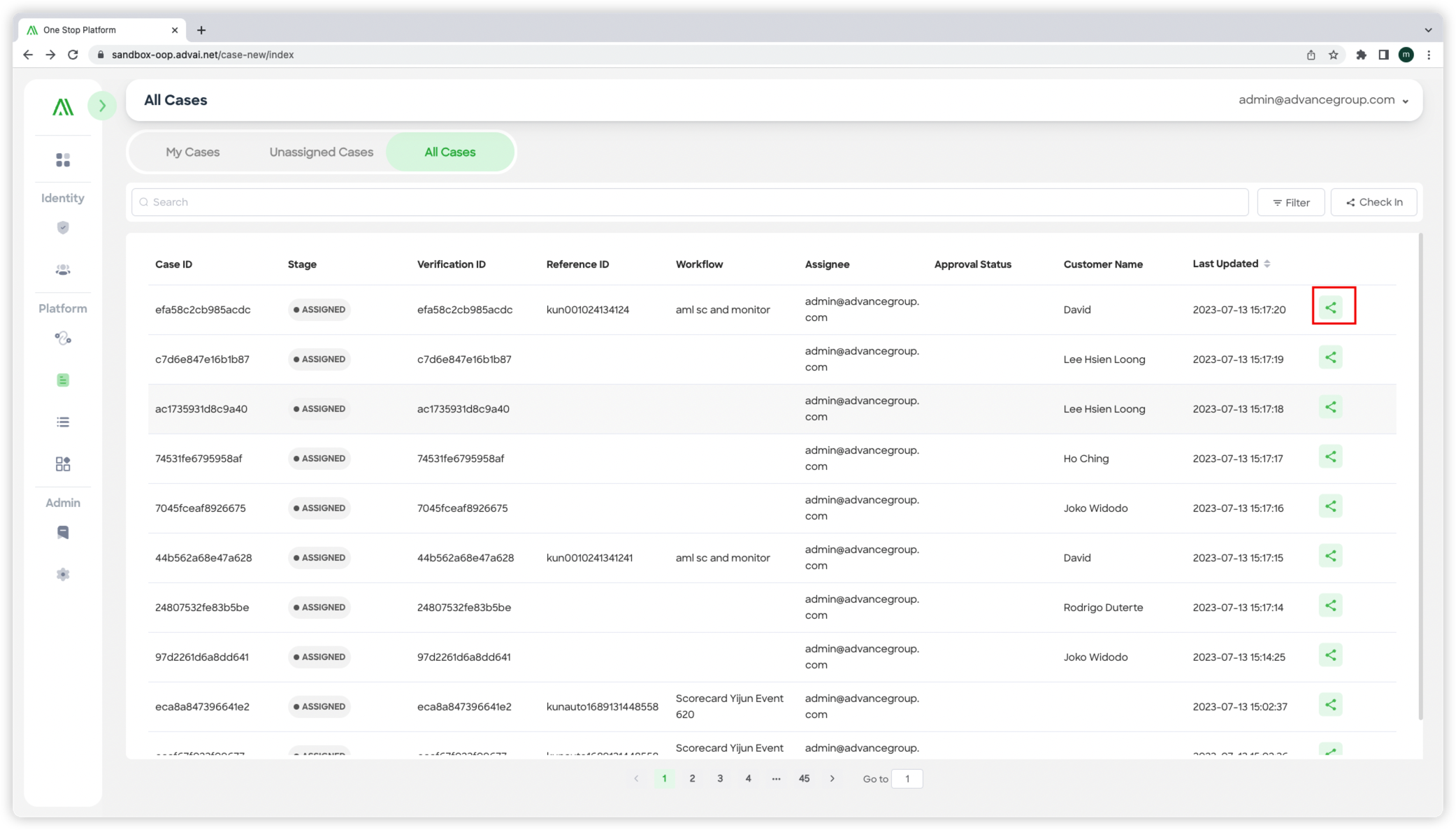The width and height of the screenshot is (1456, 830).
Task: Open the dashboard grid icon in the sidebar
Action: (x=63, y=160)
